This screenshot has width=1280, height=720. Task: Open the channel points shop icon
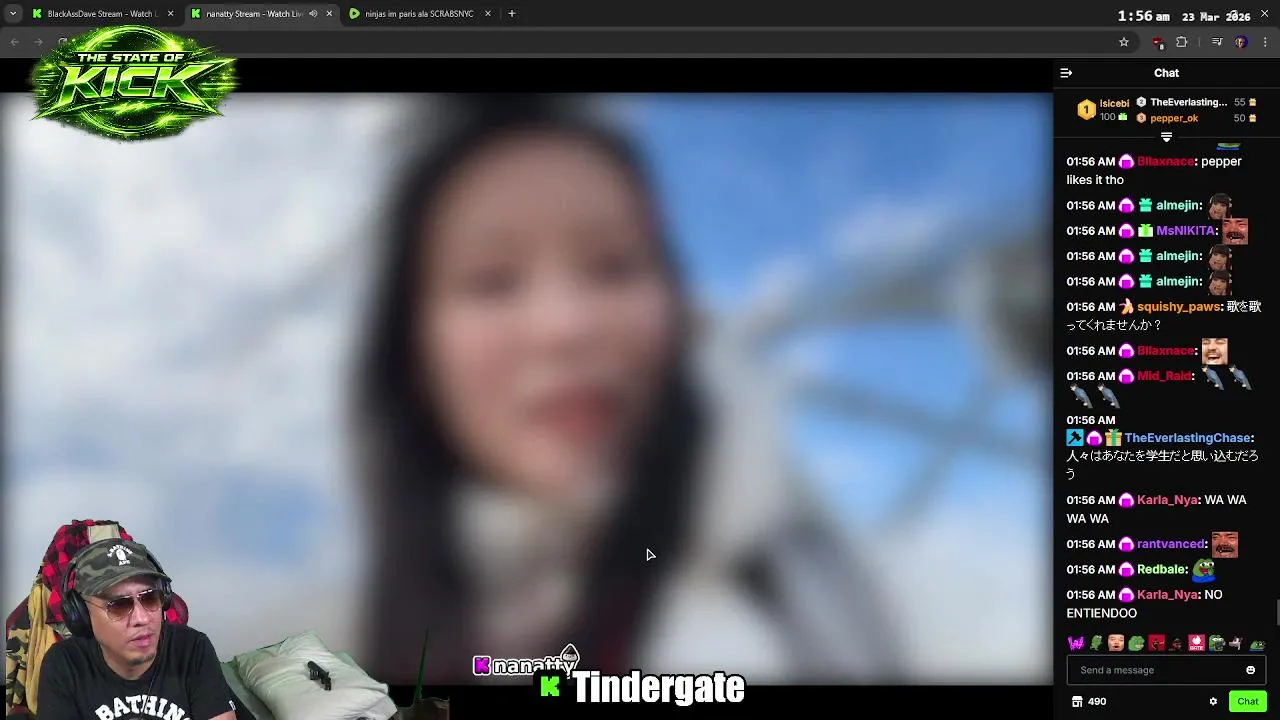(1077, 701)
